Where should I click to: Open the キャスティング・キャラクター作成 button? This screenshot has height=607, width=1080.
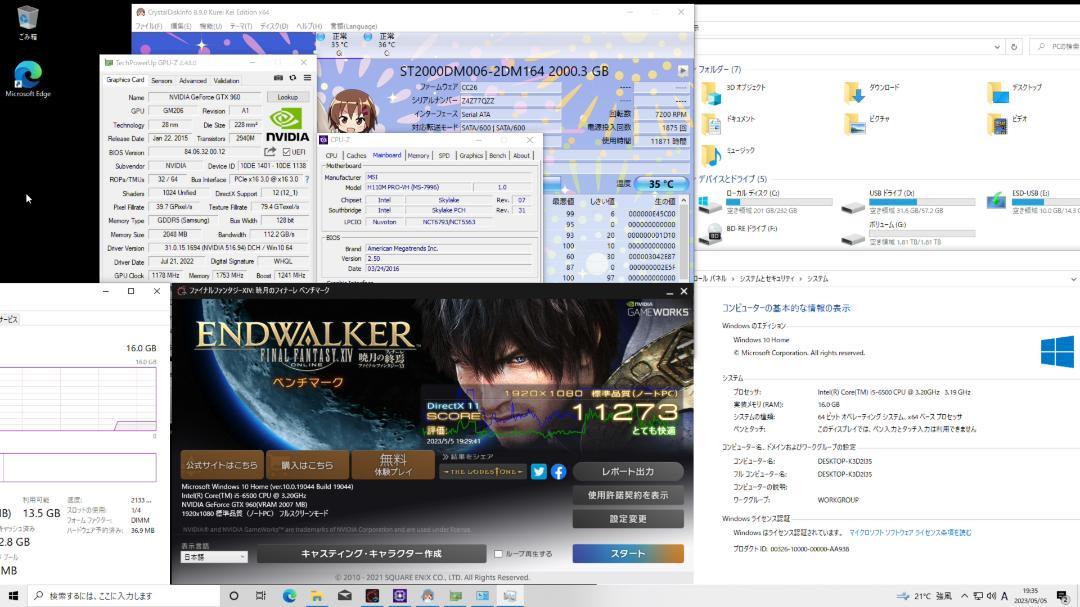[371, 554]
